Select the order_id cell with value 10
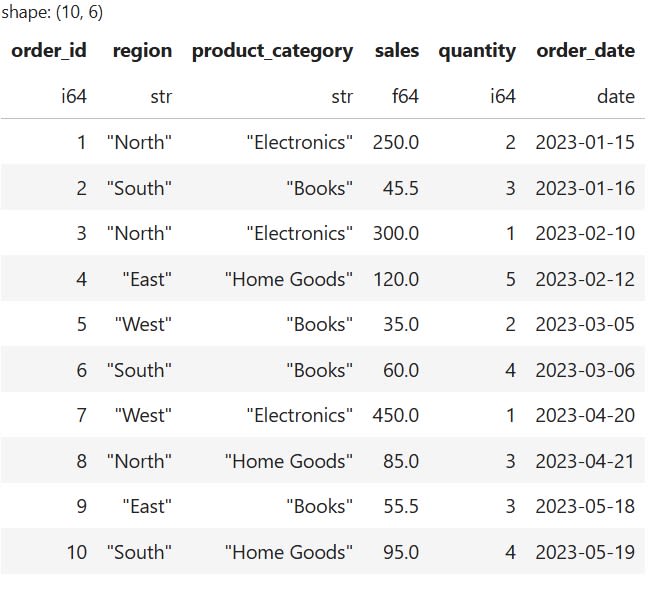The image size is (671, 591). point(77,552)
